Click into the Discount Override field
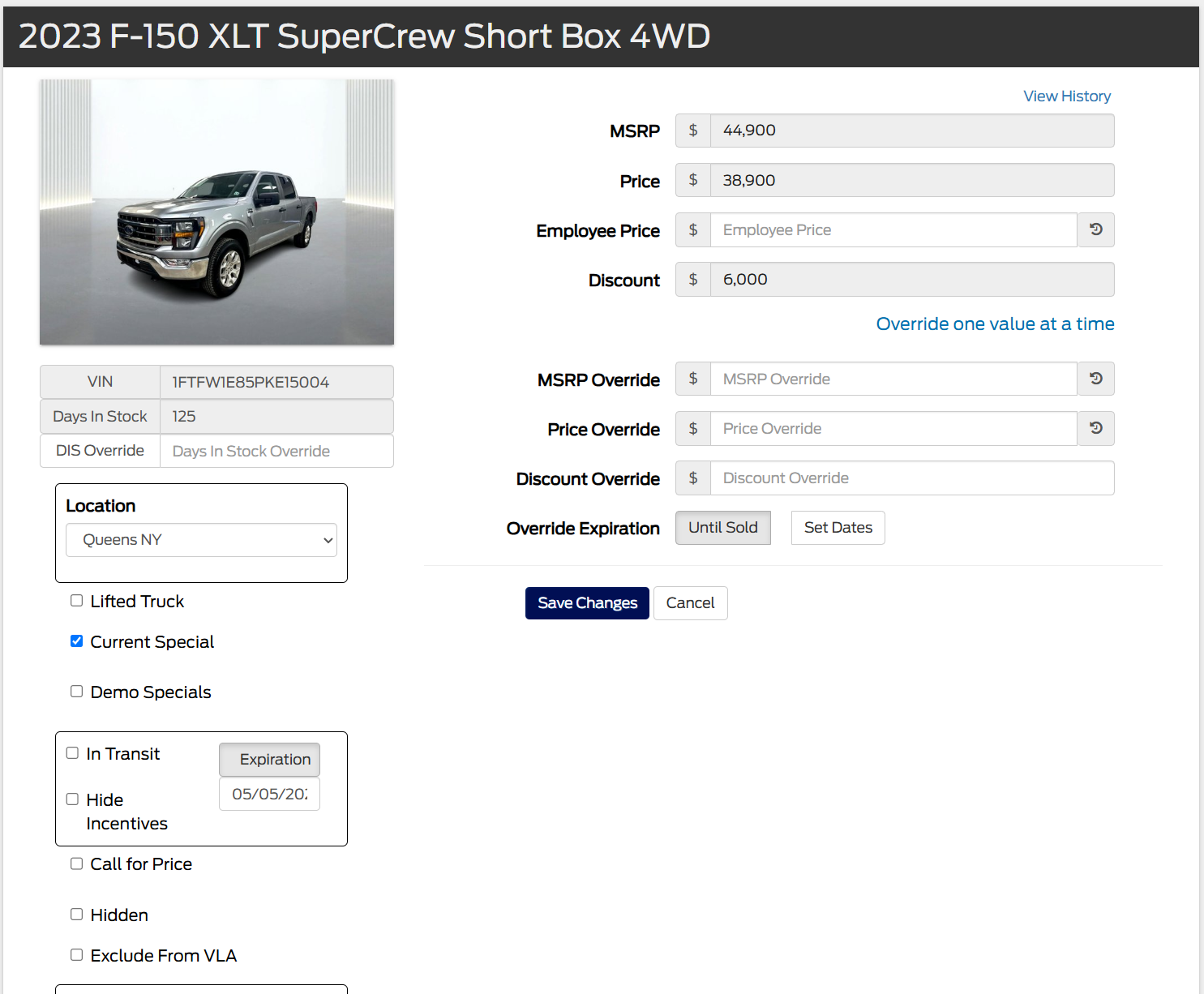Screen dimensions: 1204x994 tap(912, 478)
